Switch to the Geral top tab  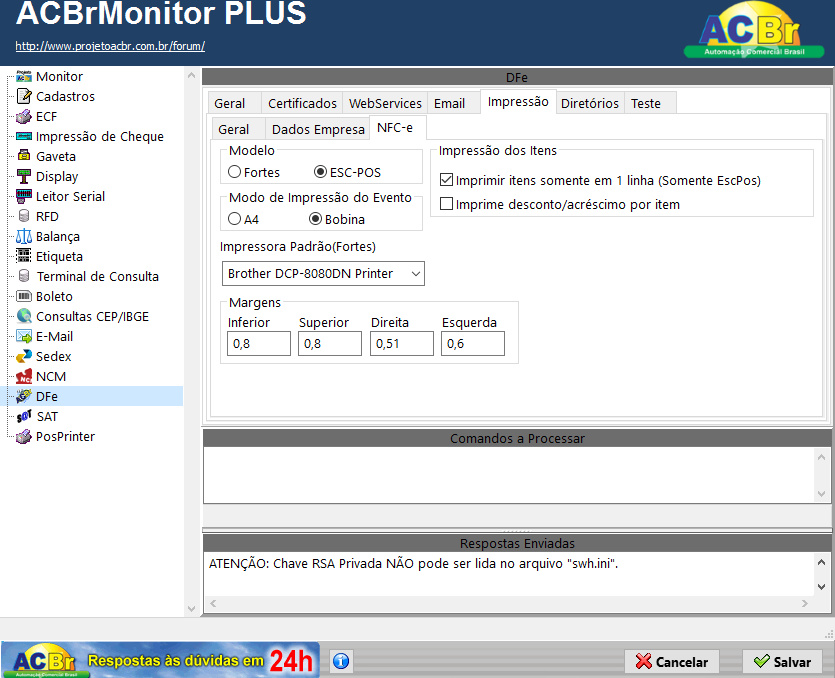(230, 103)
